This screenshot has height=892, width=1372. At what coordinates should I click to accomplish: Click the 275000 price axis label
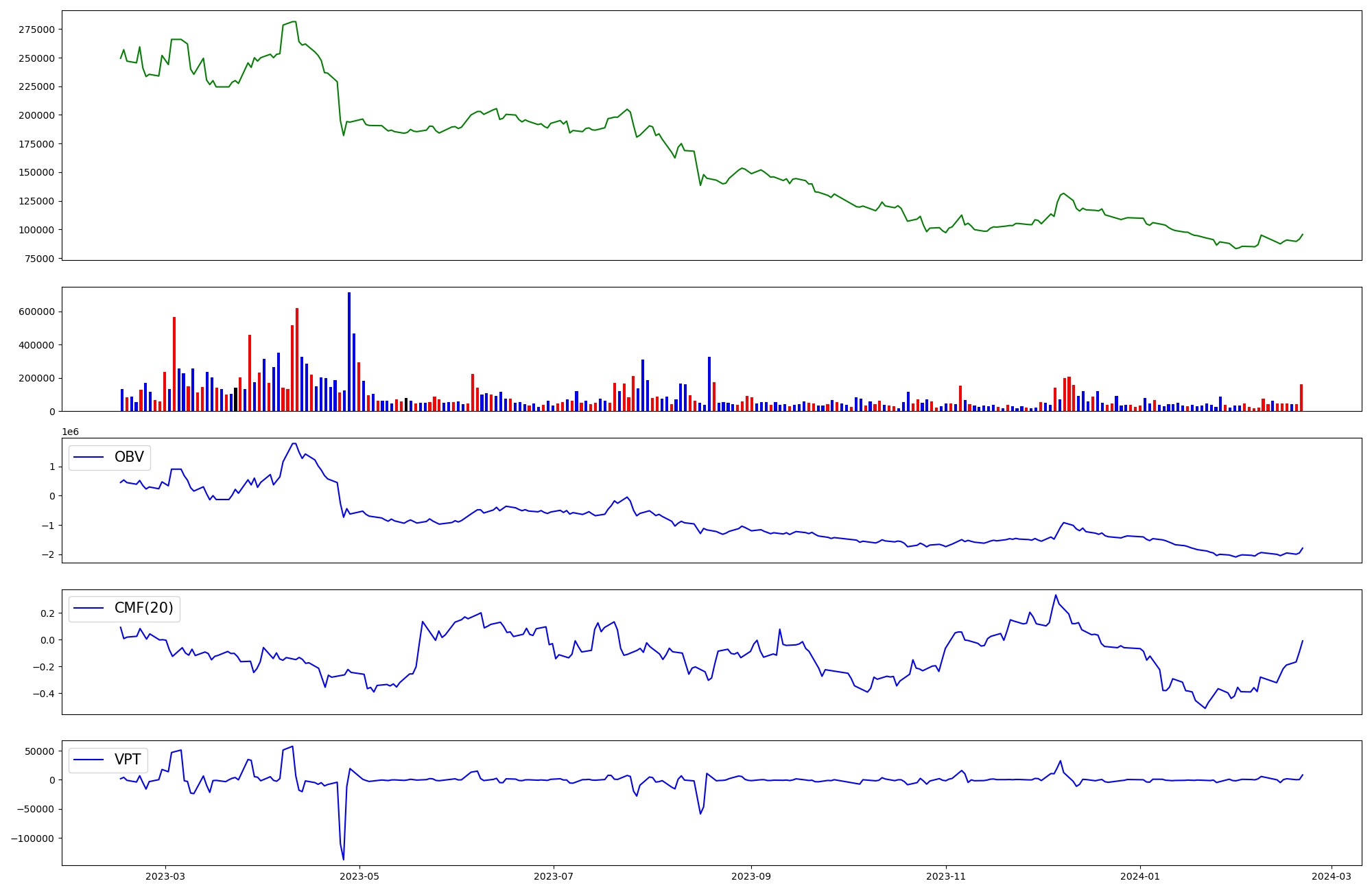[37, 30]
